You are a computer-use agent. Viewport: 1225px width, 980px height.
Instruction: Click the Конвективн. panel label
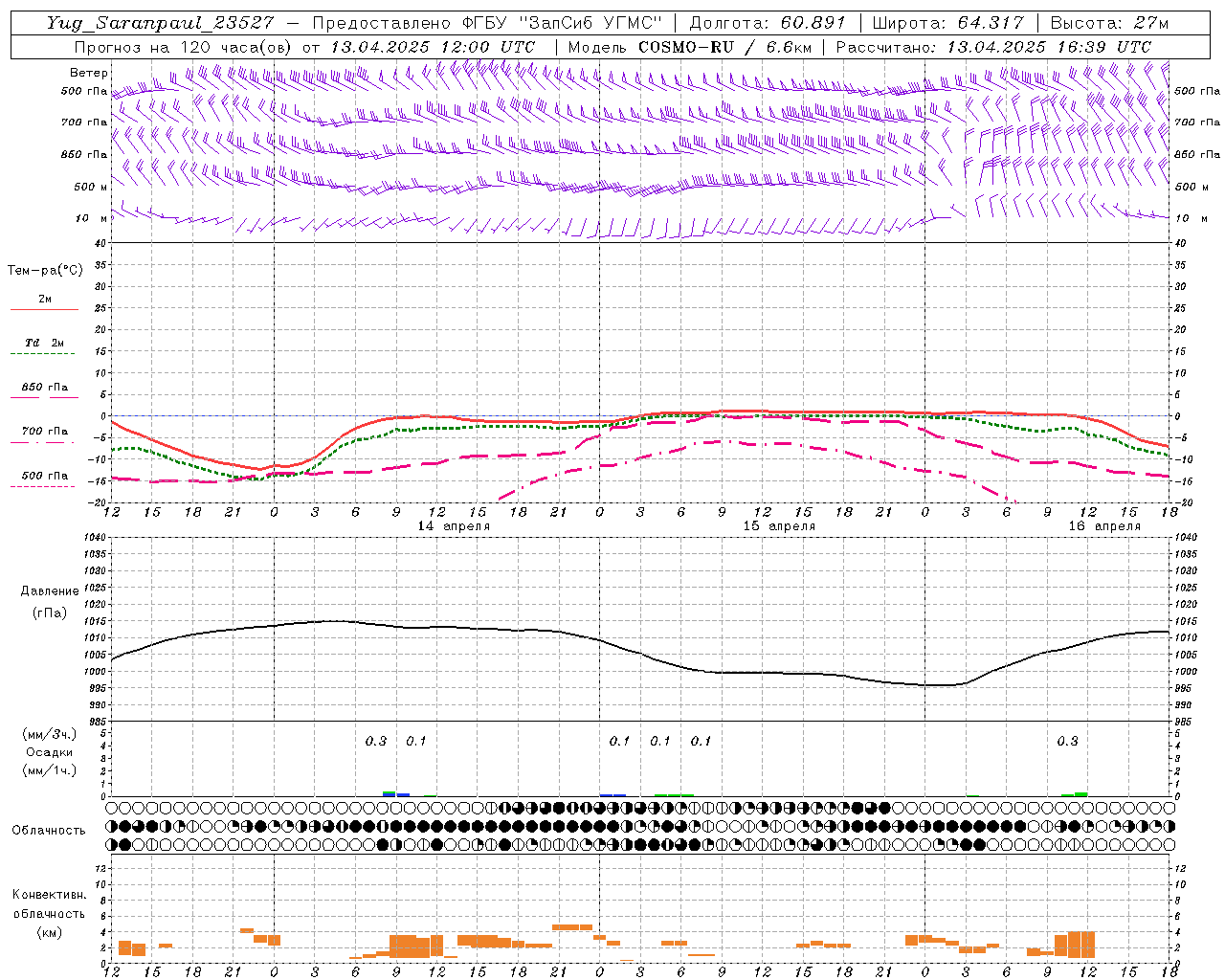pos(49,895)
